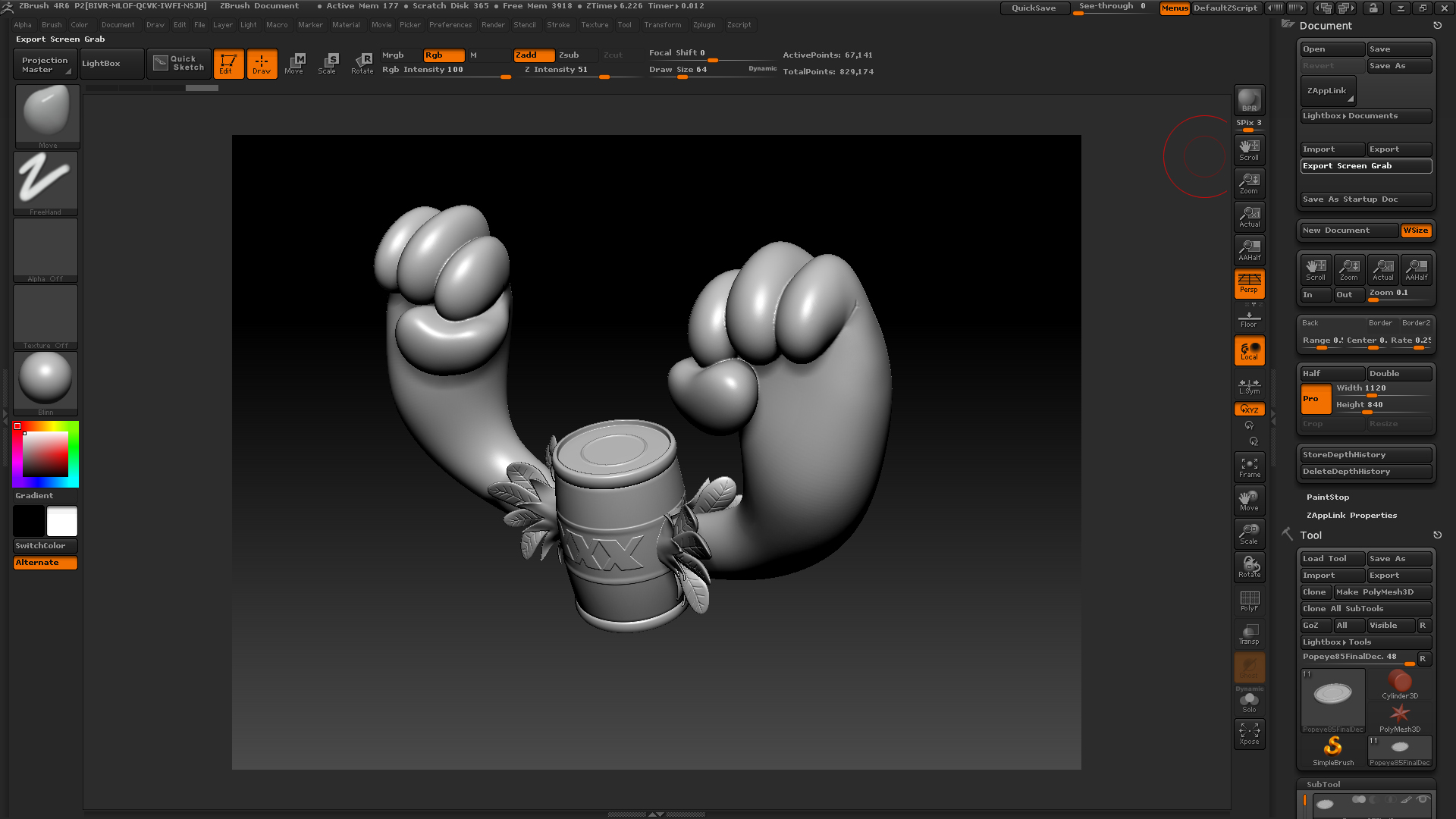The width and height of the screenshot is (1456, 819).
Task: Toggle the PolyF polyframe display
Action: [x=1249, y=601]
